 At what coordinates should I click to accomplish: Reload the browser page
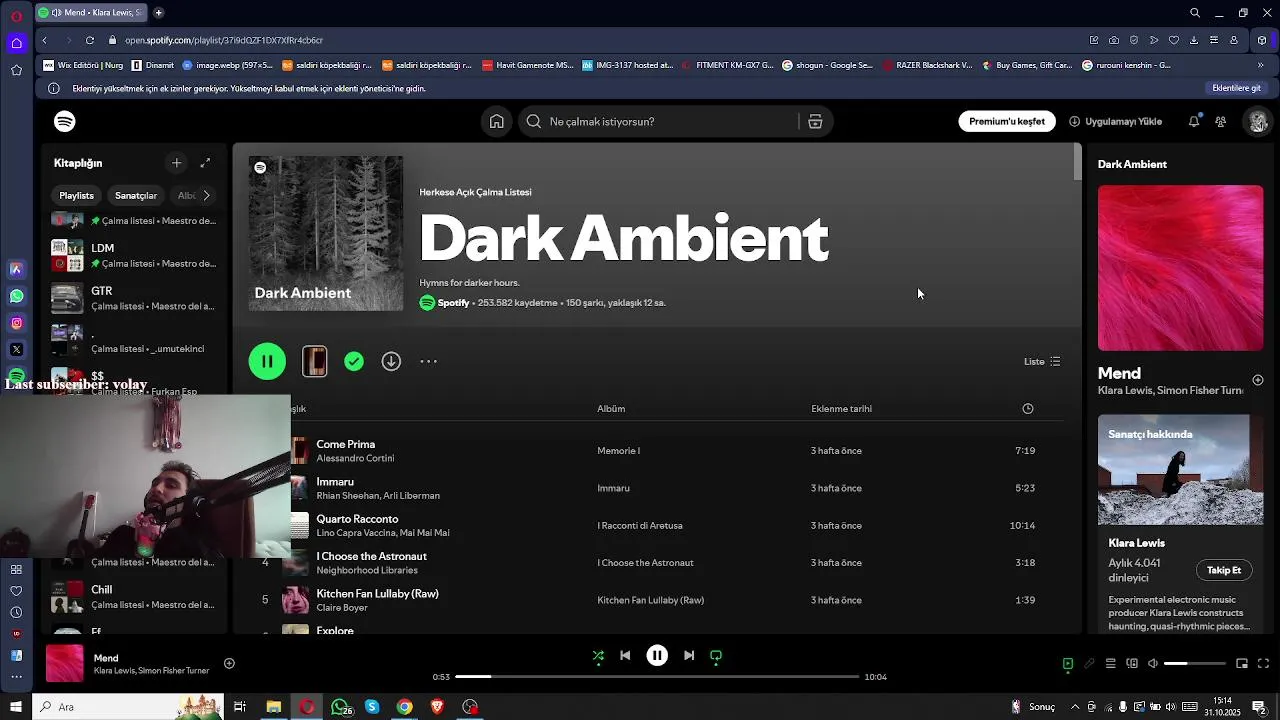point(90,40)
